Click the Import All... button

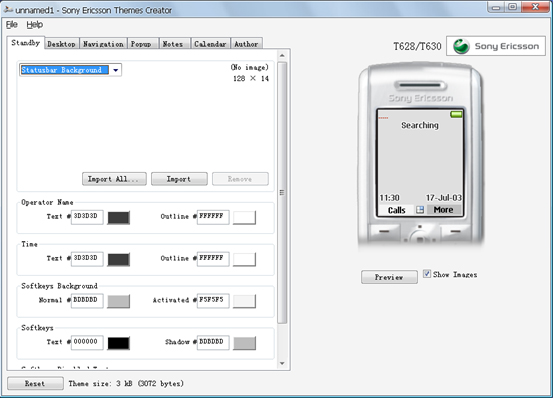pos(114,179)
